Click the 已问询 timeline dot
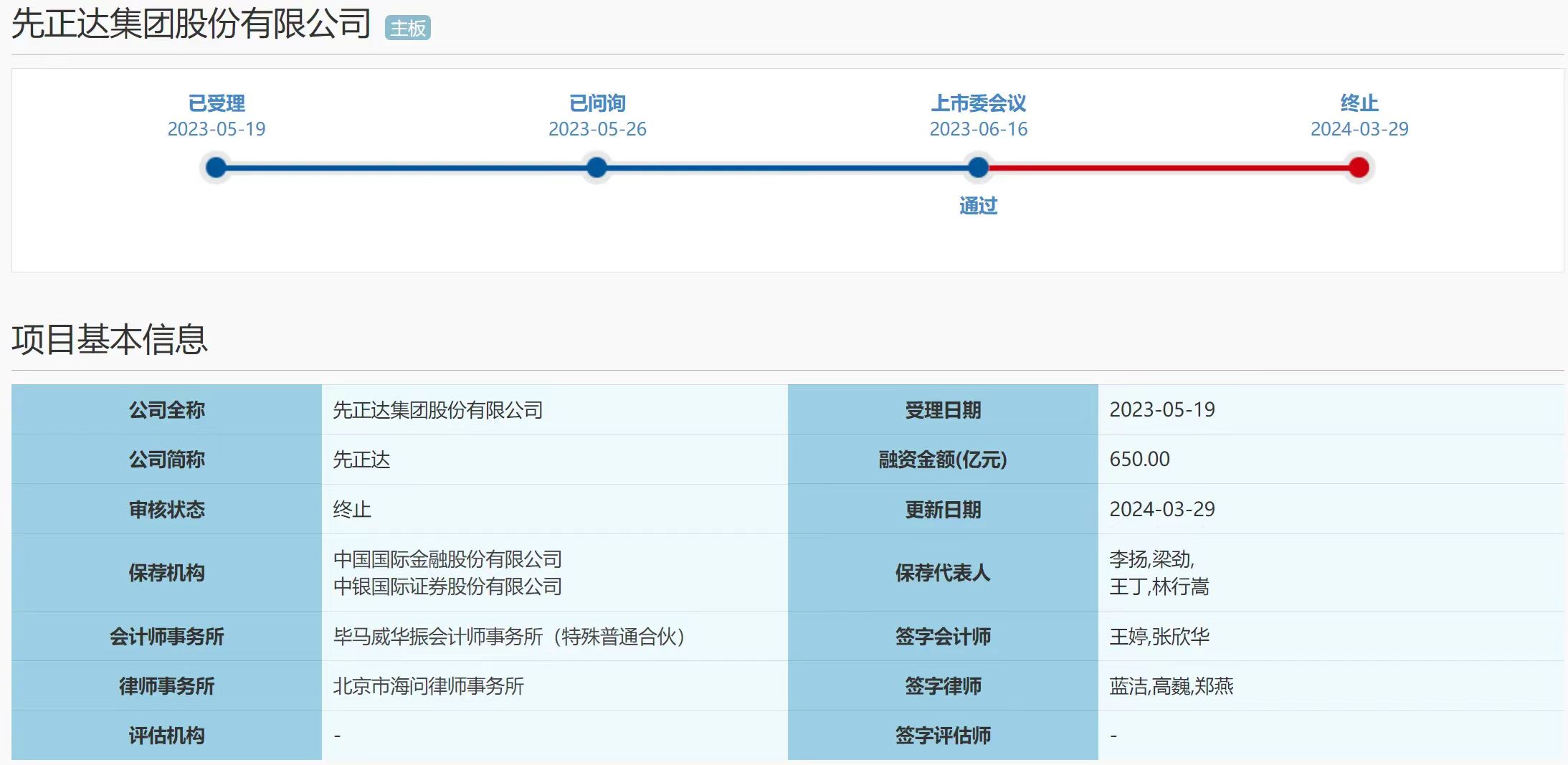 (597, 168)
